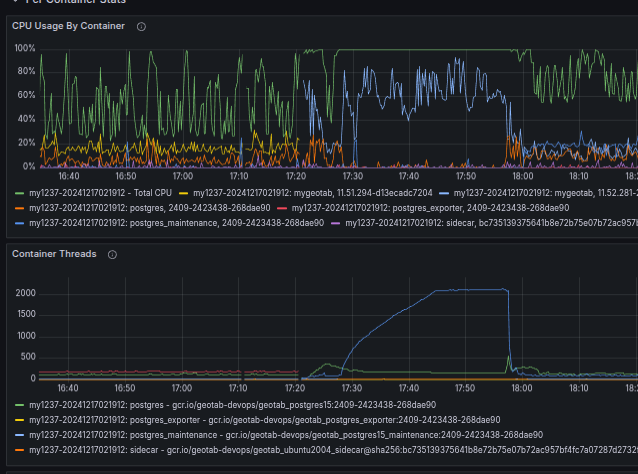
Task: Click 500 label on Container Threads y-axis
Action: (28, 357)
